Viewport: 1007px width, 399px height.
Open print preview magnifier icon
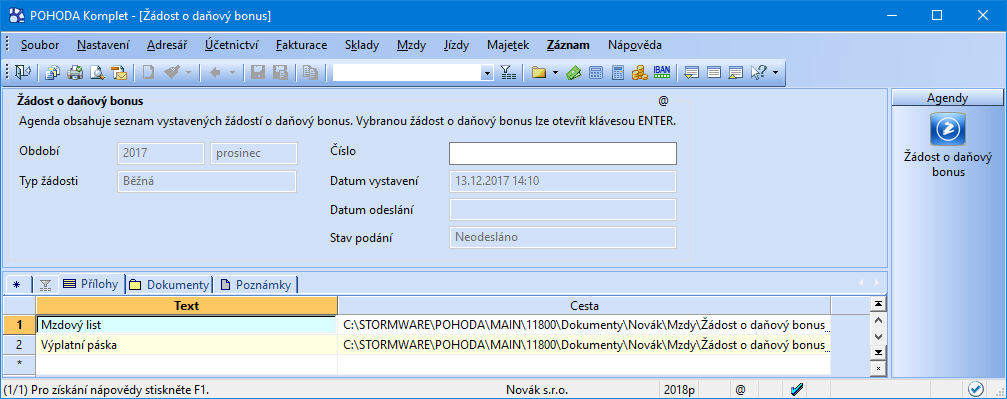(x=97, y=73)
